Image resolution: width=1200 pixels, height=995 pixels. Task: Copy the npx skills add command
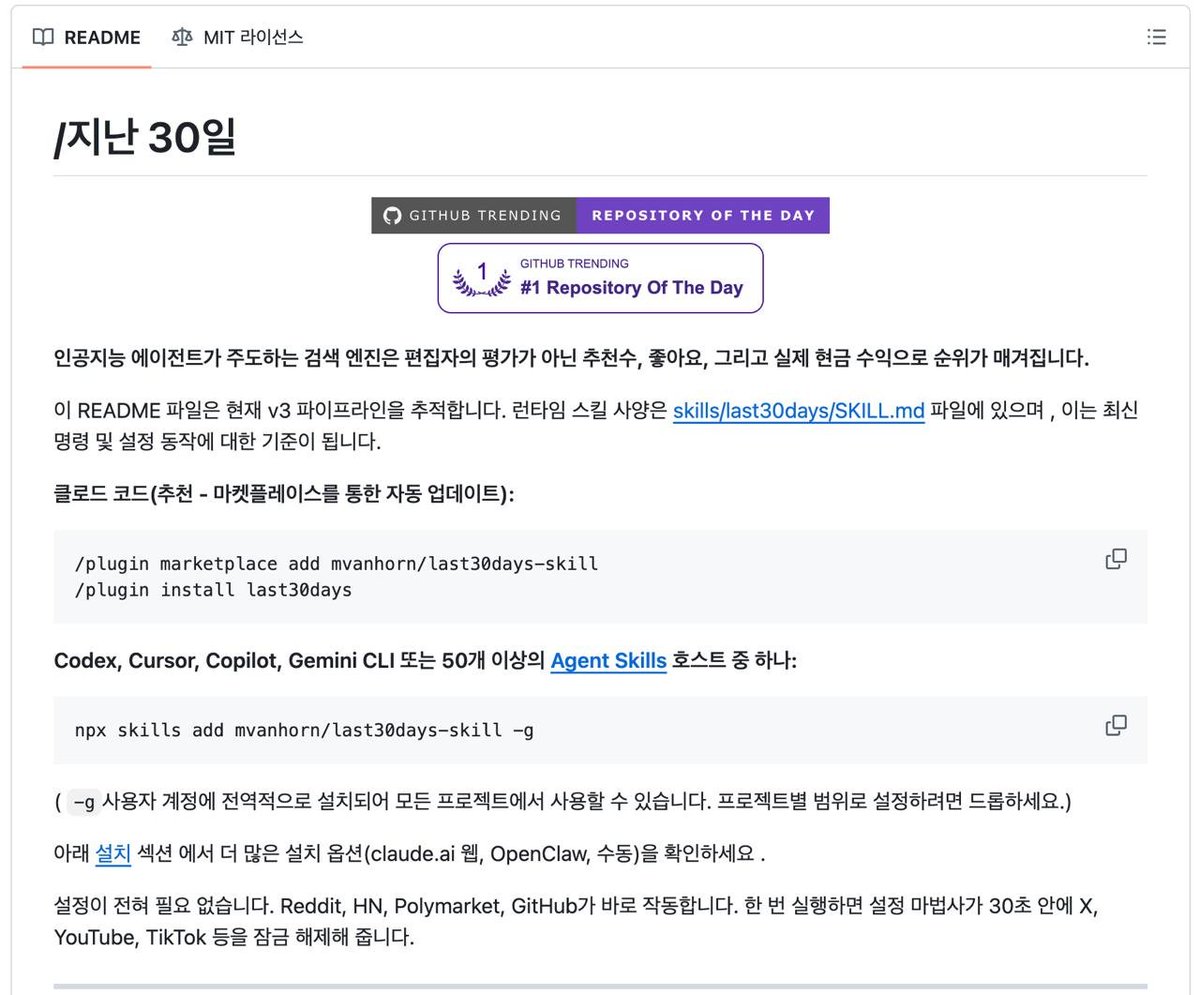point(1116,725)
